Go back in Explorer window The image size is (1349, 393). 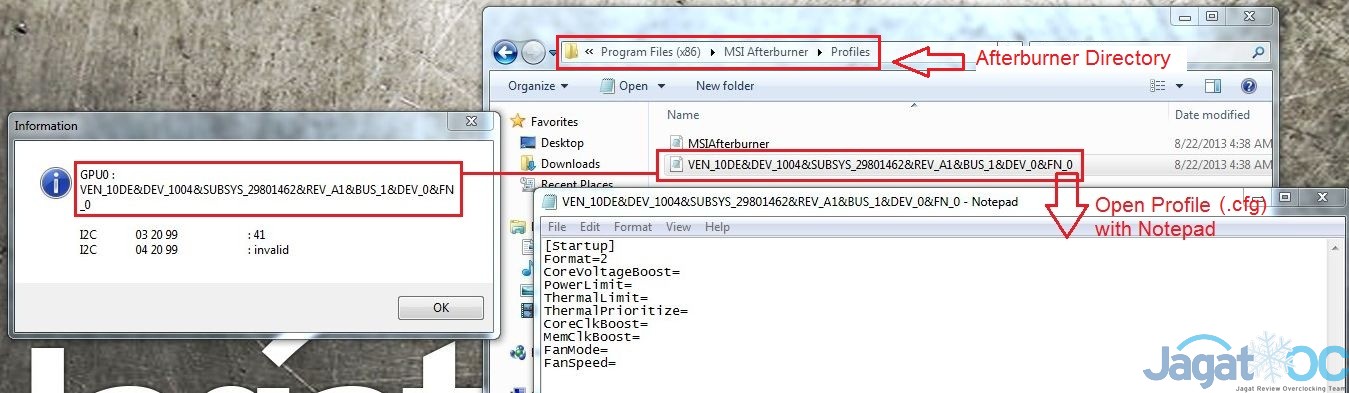coord(505,52)
